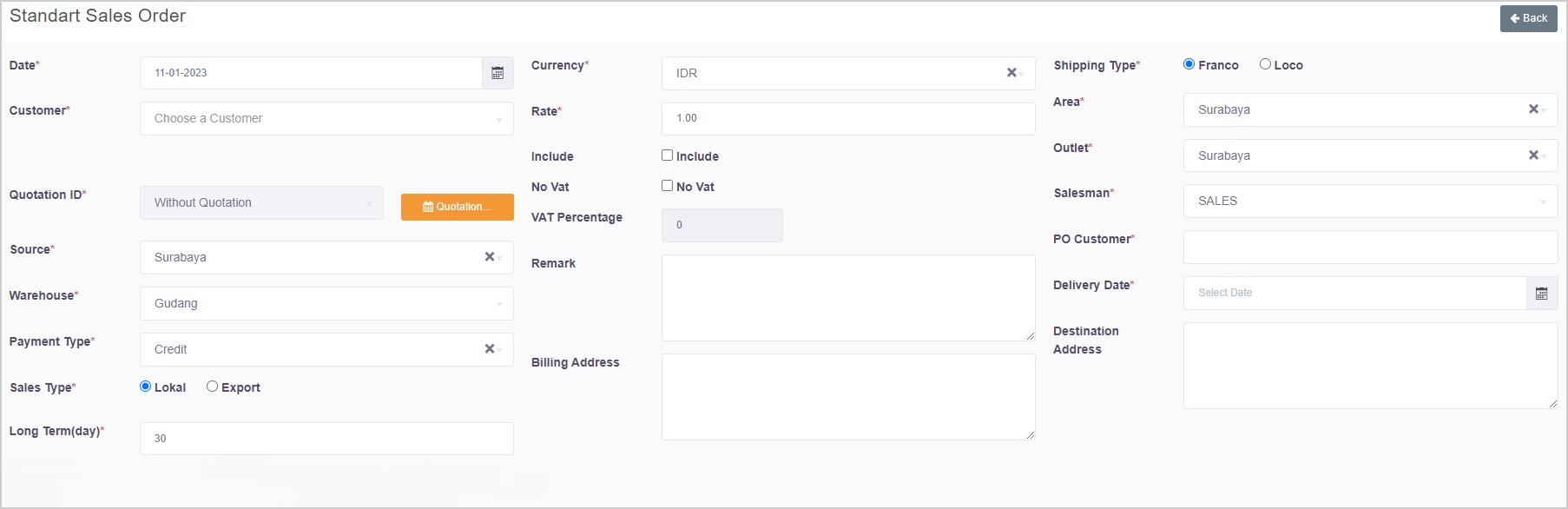1568x509 pixels.
Task: Open the Delivery Date calendar icon
Action: click(1541, 294)
